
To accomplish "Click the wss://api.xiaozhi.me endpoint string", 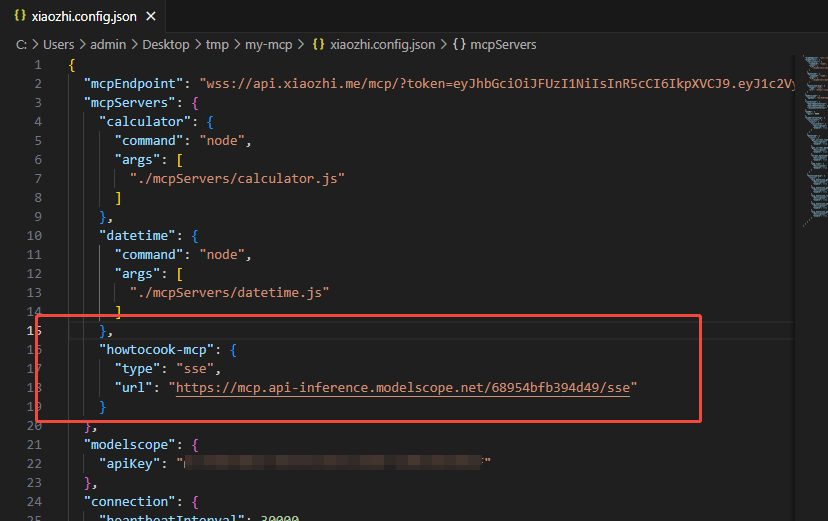I will pos(497,84).
